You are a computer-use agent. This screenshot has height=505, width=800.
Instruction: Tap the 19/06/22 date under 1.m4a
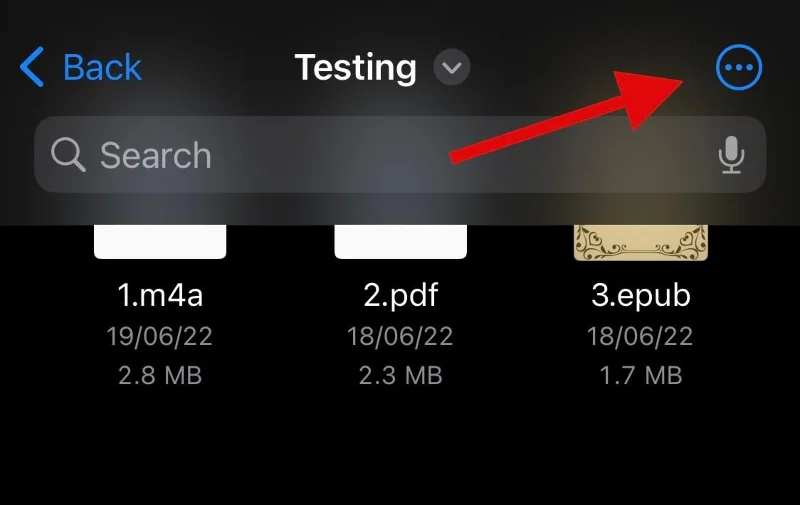pyautogui.click(x=160, y=336)
